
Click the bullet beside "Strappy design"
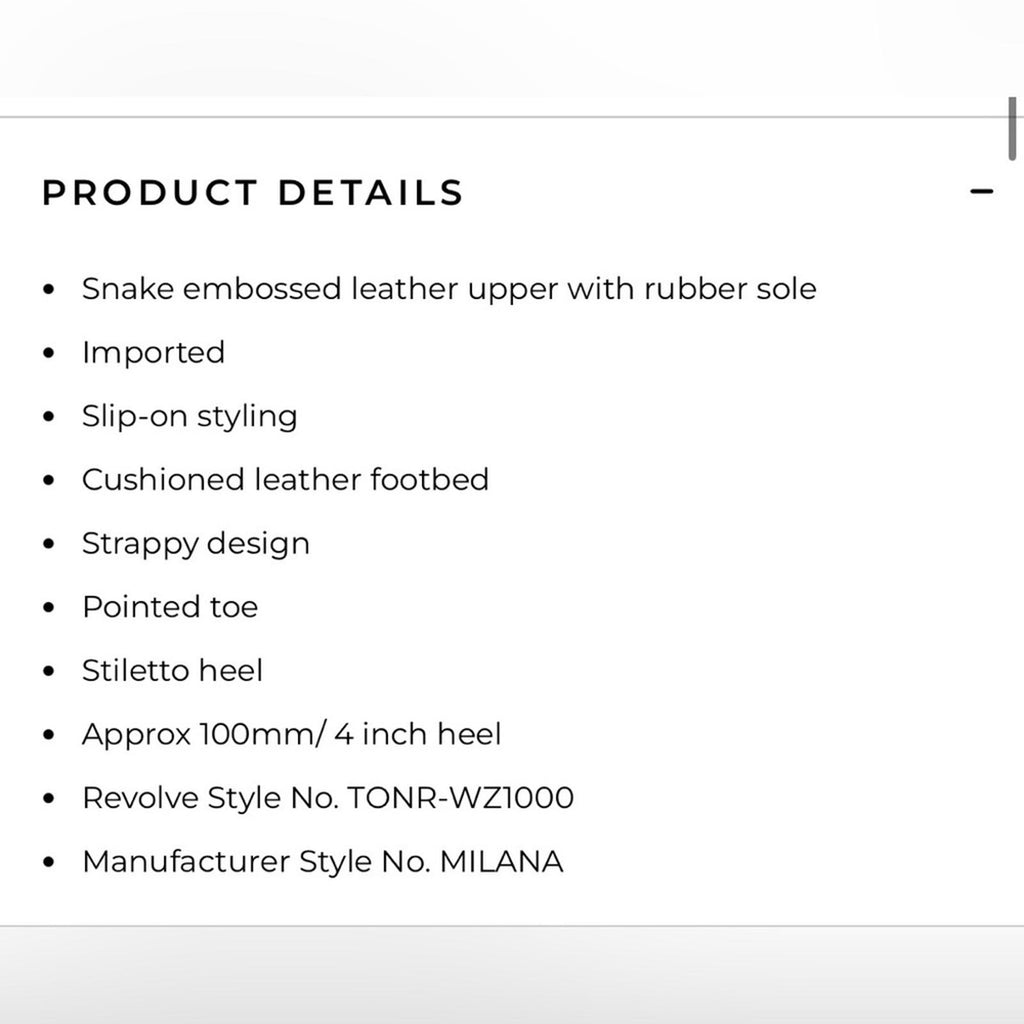click(x=49, y=544)
